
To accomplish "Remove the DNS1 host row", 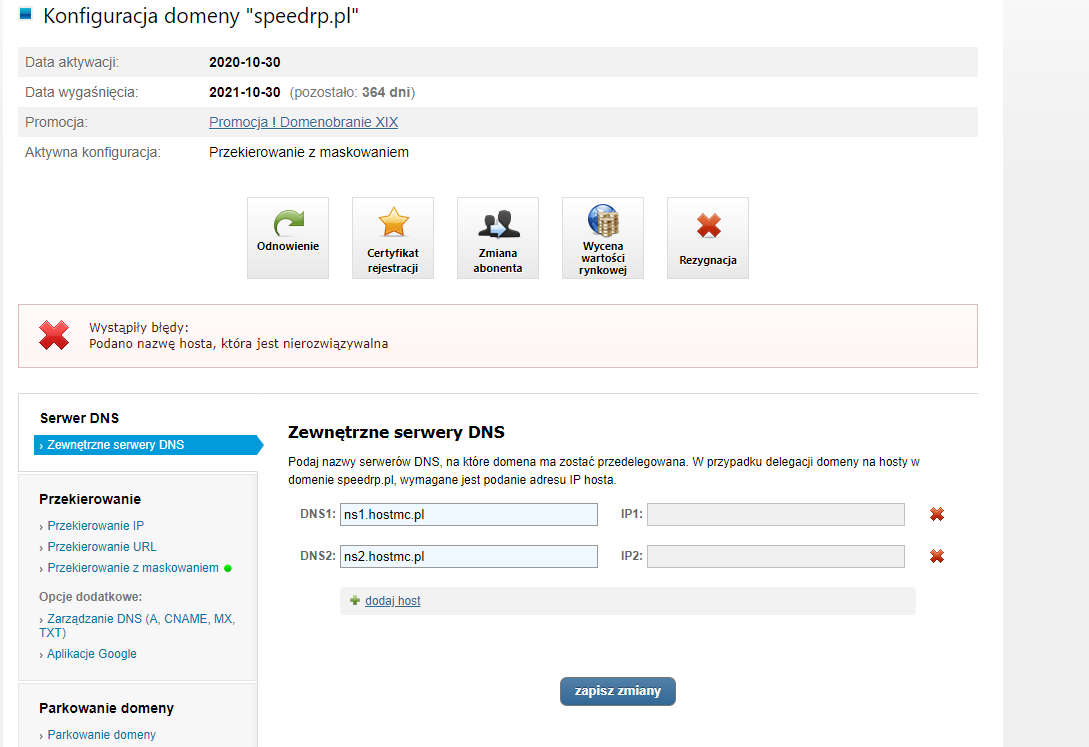I will (x=937, y=514).
